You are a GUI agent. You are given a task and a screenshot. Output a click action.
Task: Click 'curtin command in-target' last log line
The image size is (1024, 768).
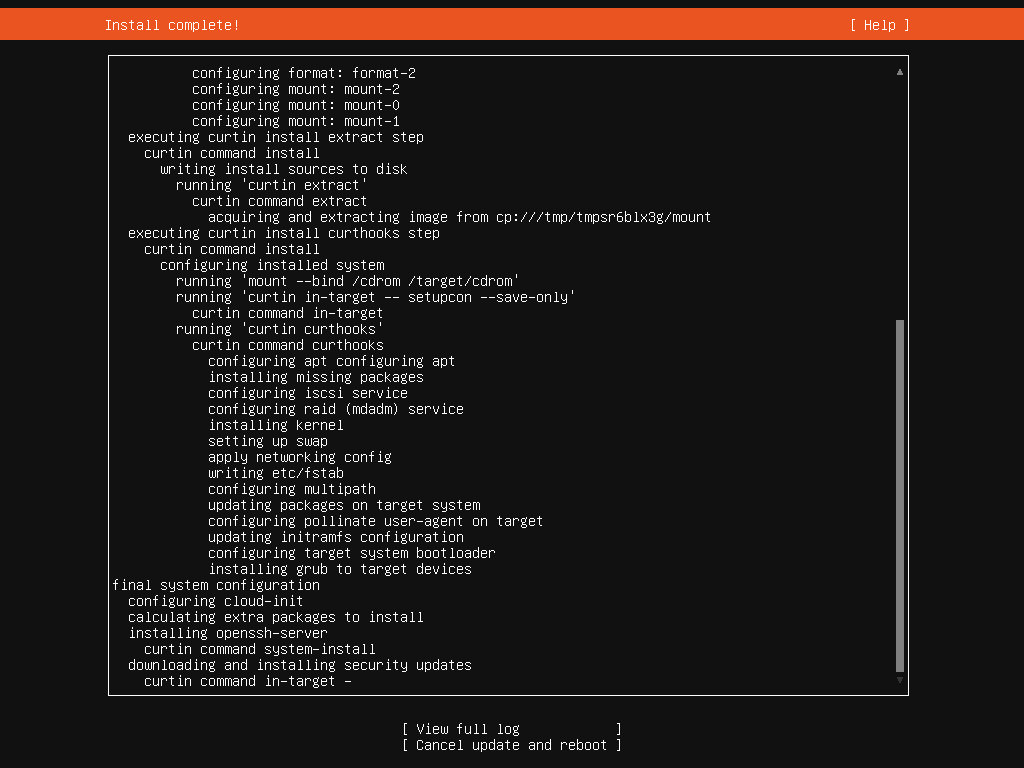coord(247,681)
